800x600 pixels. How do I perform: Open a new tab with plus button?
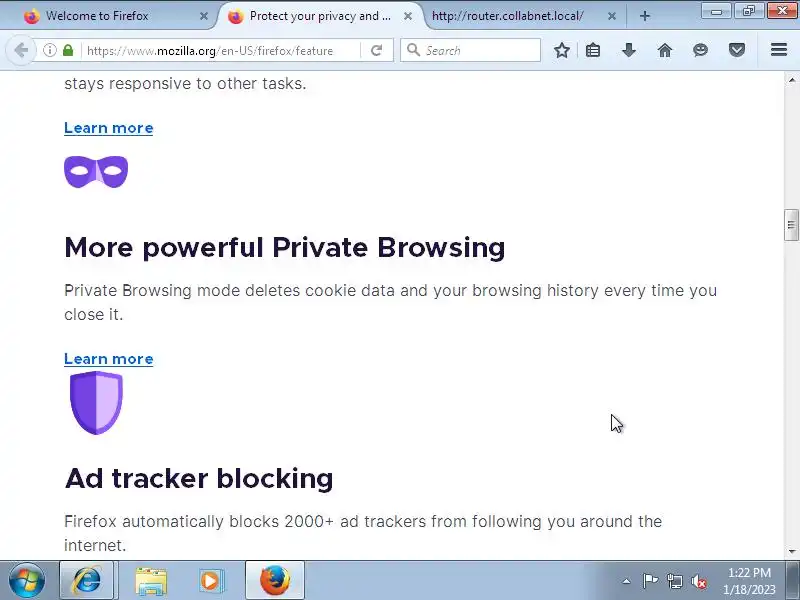coord(644,16)
